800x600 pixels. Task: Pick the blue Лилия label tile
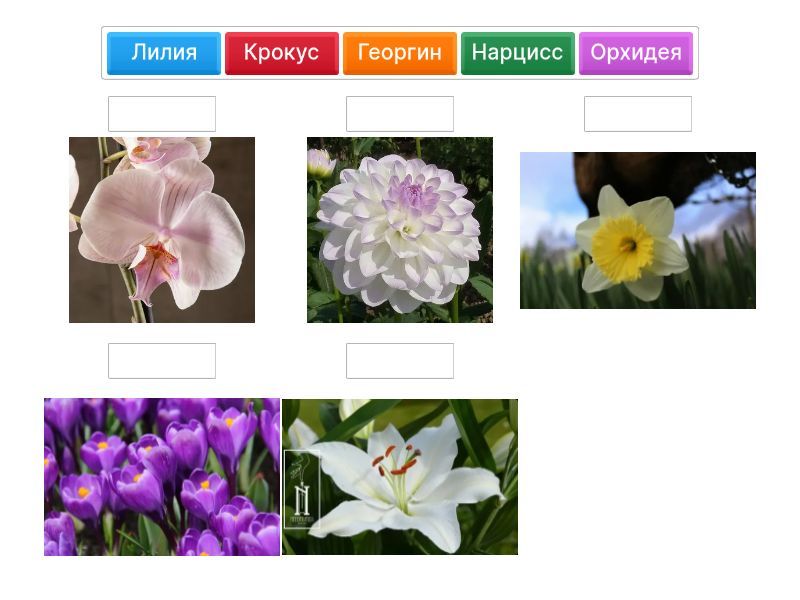click(164, 53)
